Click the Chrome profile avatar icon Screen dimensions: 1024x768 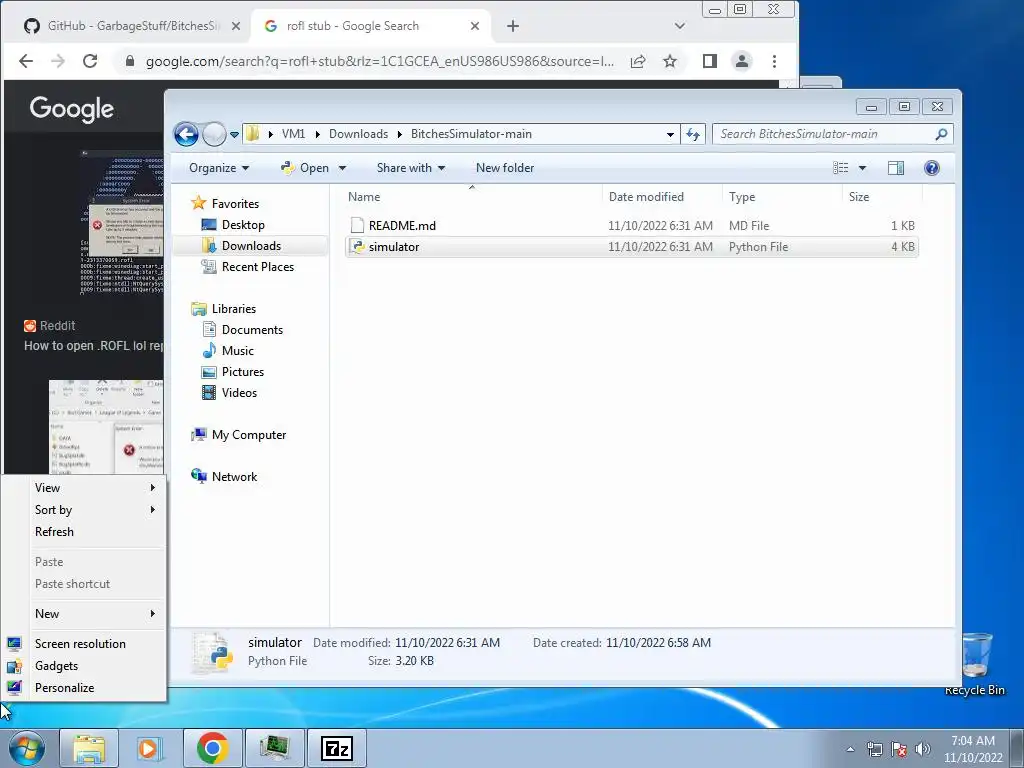[x=742, y=61]
